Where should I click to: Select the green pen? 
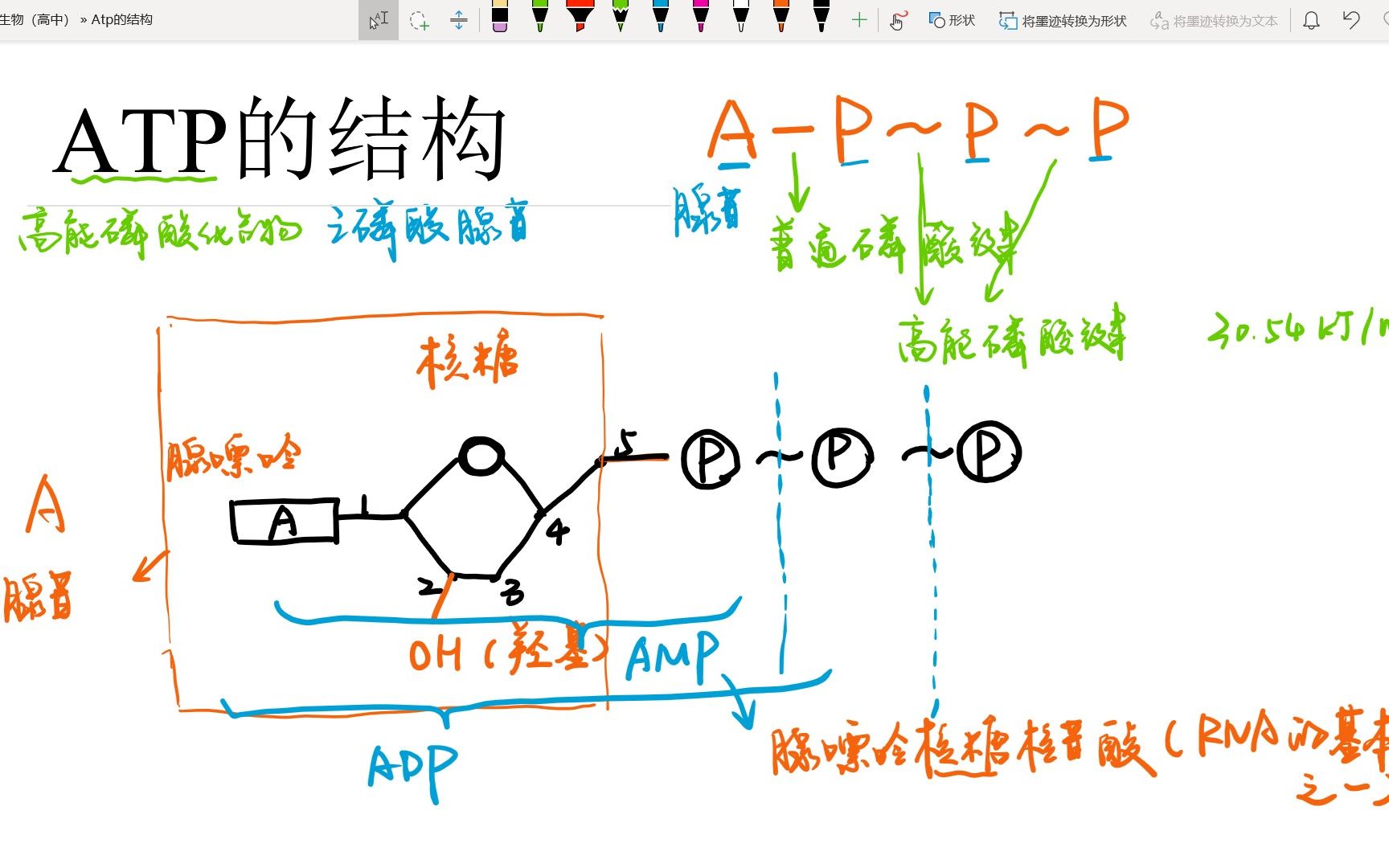click(540, 20)
